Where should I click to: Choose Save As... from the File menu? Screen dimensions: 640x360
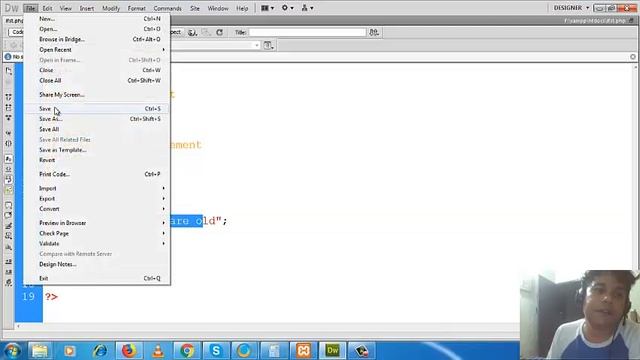point(97,119)
